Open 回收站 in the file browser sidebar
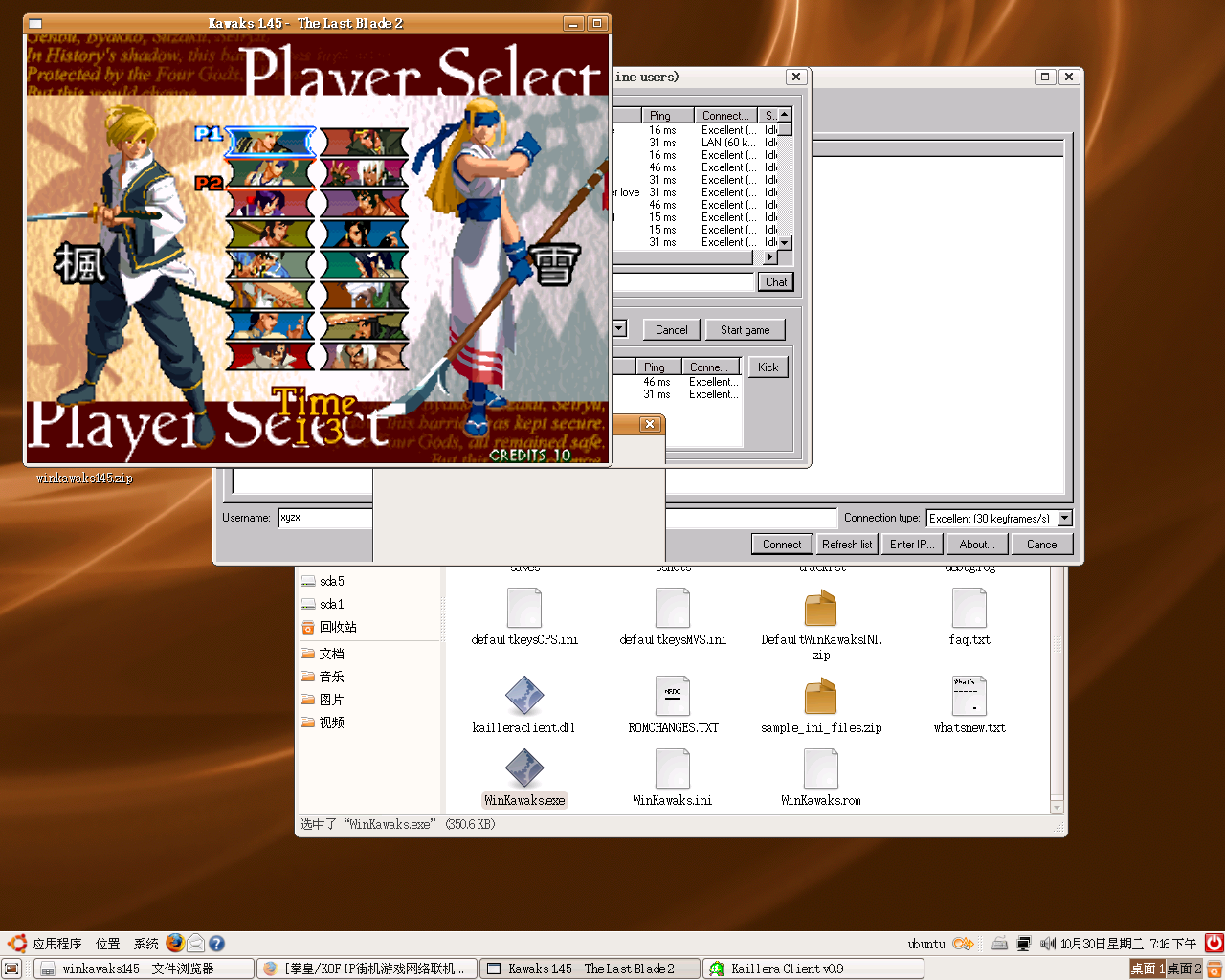Image resolution: width=1225 pixels, height=980 pixels. pos(328,627)
